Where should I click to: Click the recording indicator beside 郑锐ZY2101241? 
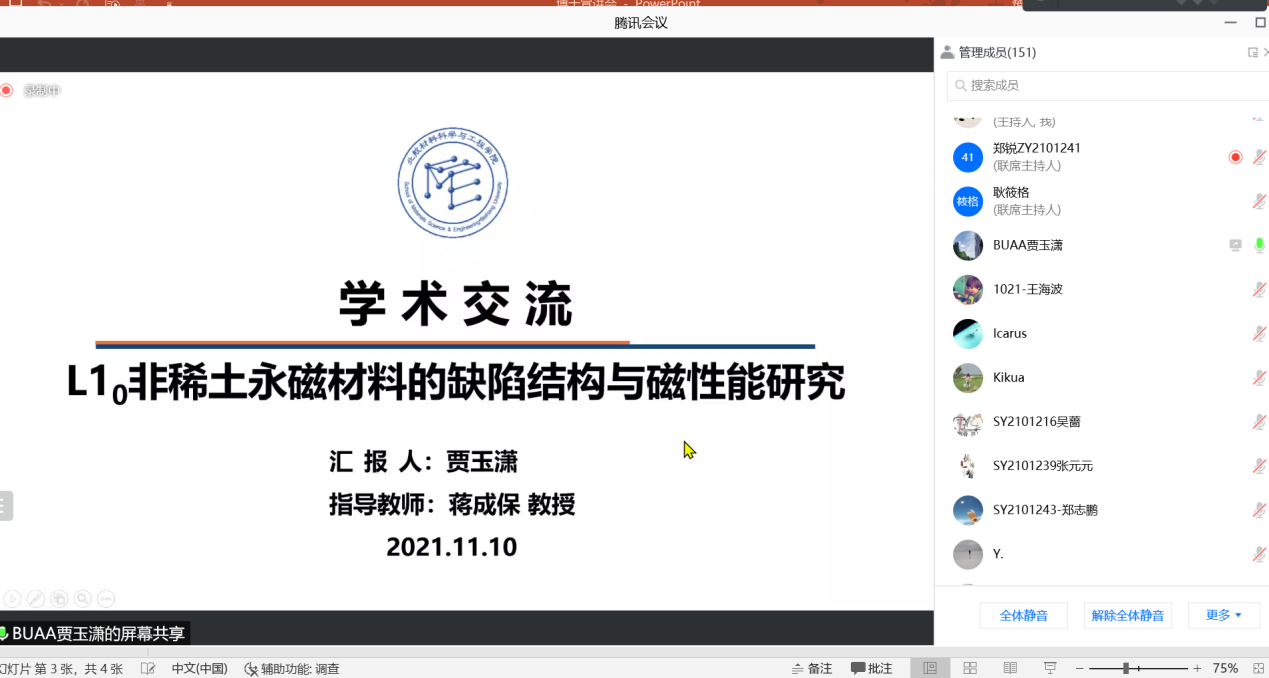click(x=1235, y=157)
